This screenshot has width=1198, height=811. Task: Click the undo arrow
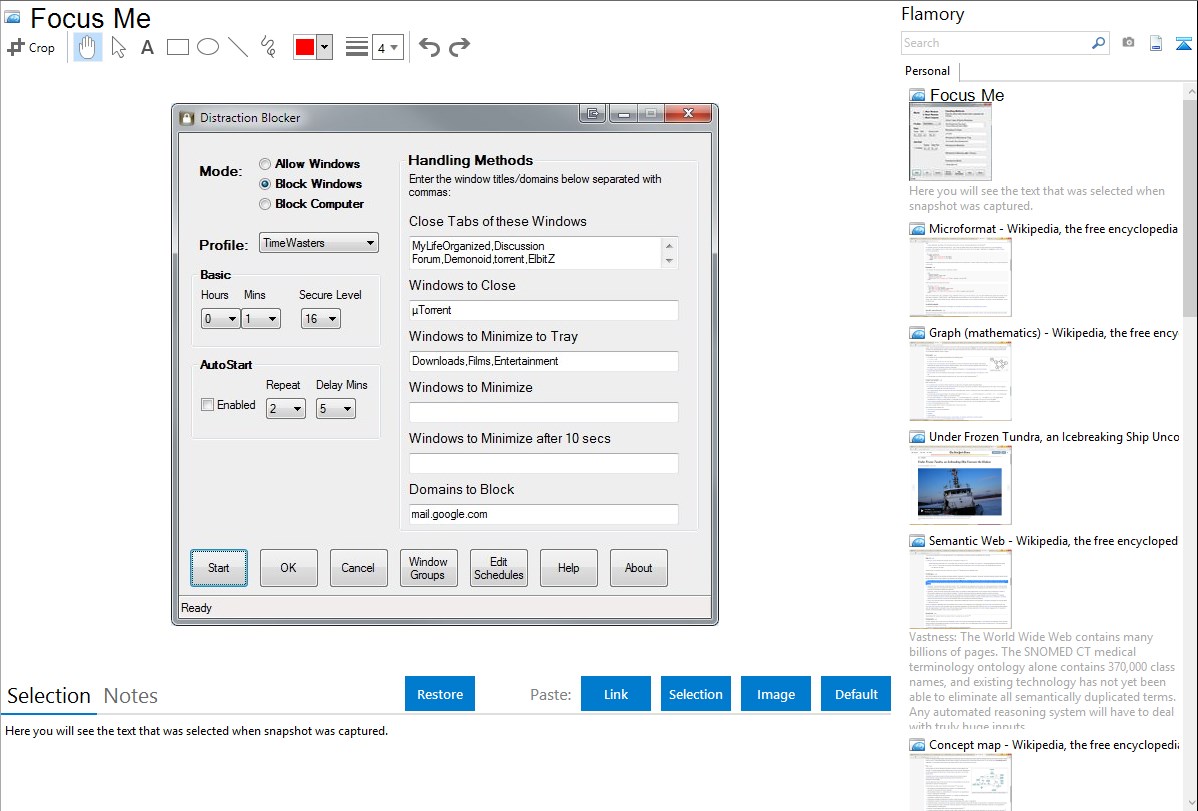coord(429,47)
